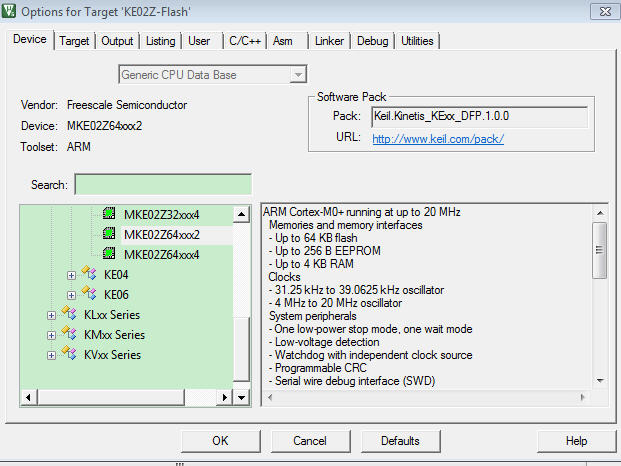Click description pane scroll left arrow

(x=270, y=397)
